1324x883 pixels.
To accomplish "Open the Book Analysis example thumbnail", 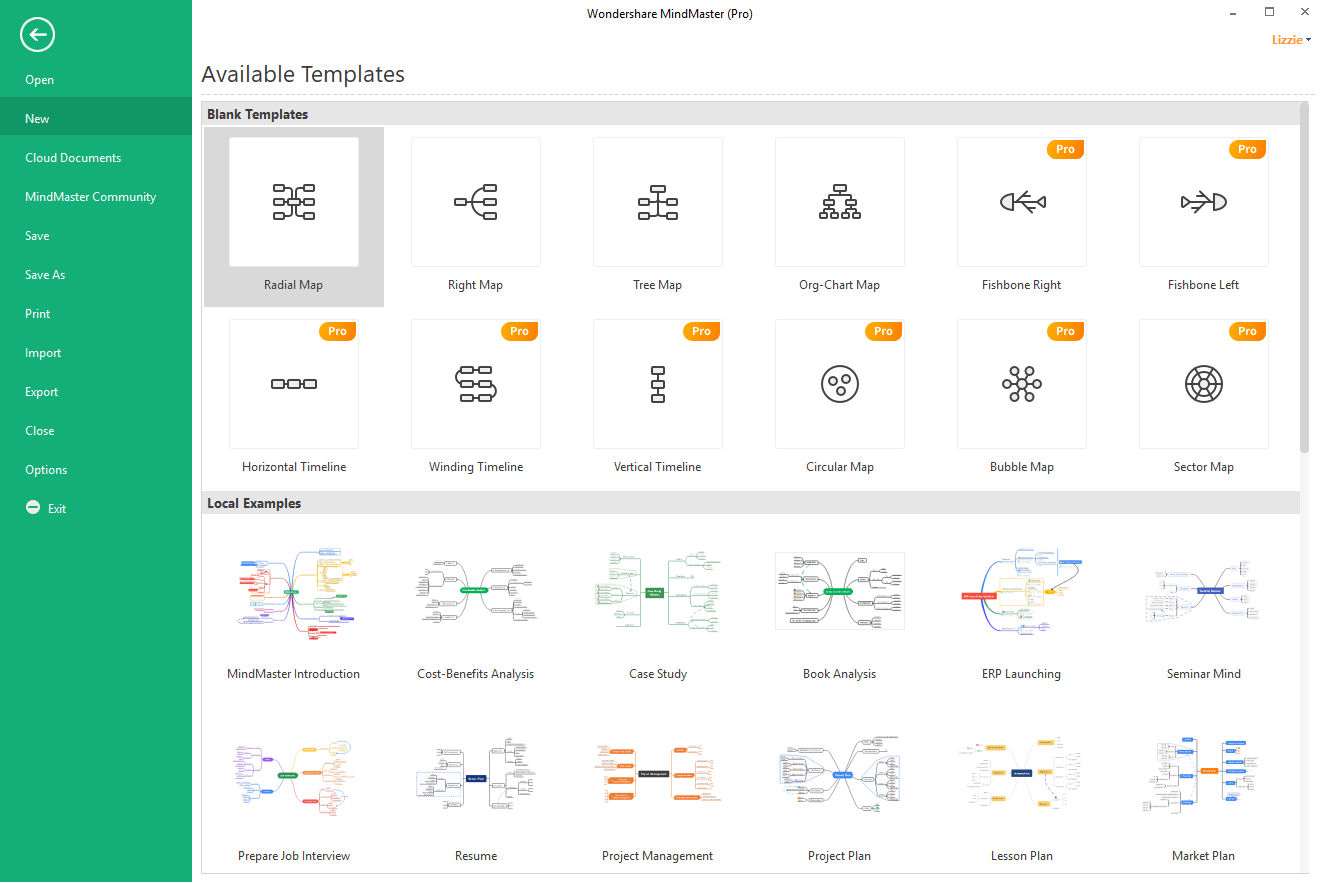I will point(840,592).
